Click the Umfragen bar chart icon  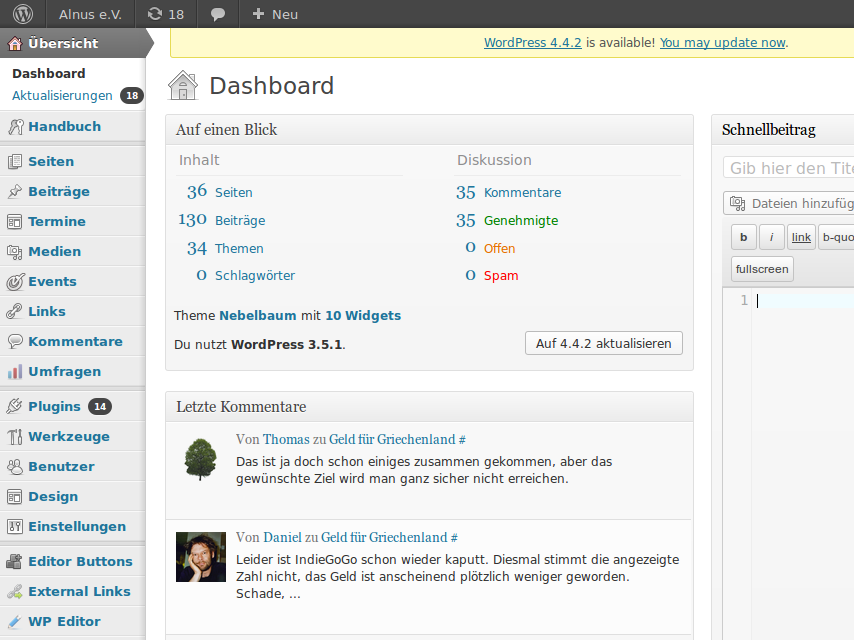tap(15, 371)
